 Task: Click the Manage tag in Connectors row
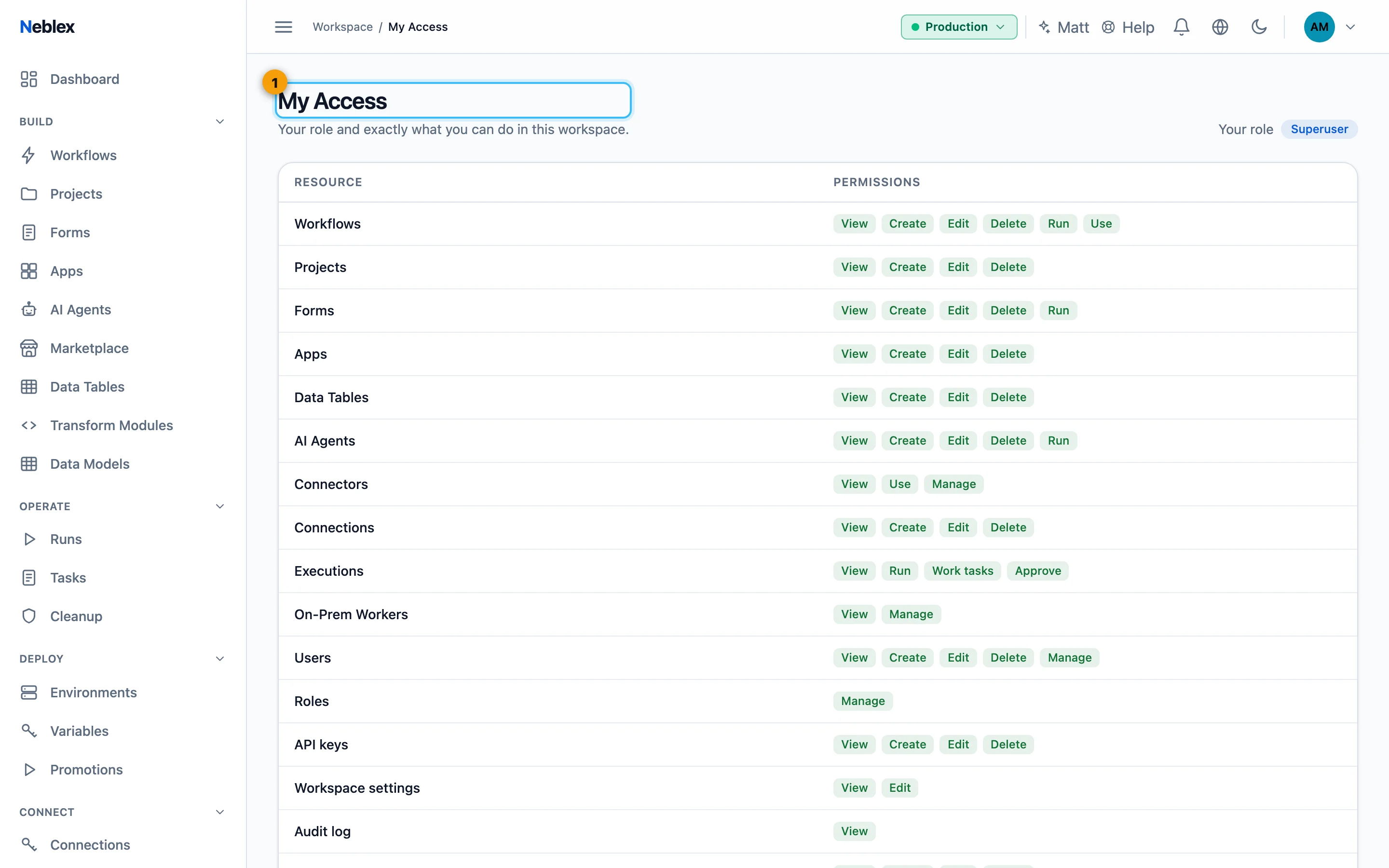click(953, 484)
